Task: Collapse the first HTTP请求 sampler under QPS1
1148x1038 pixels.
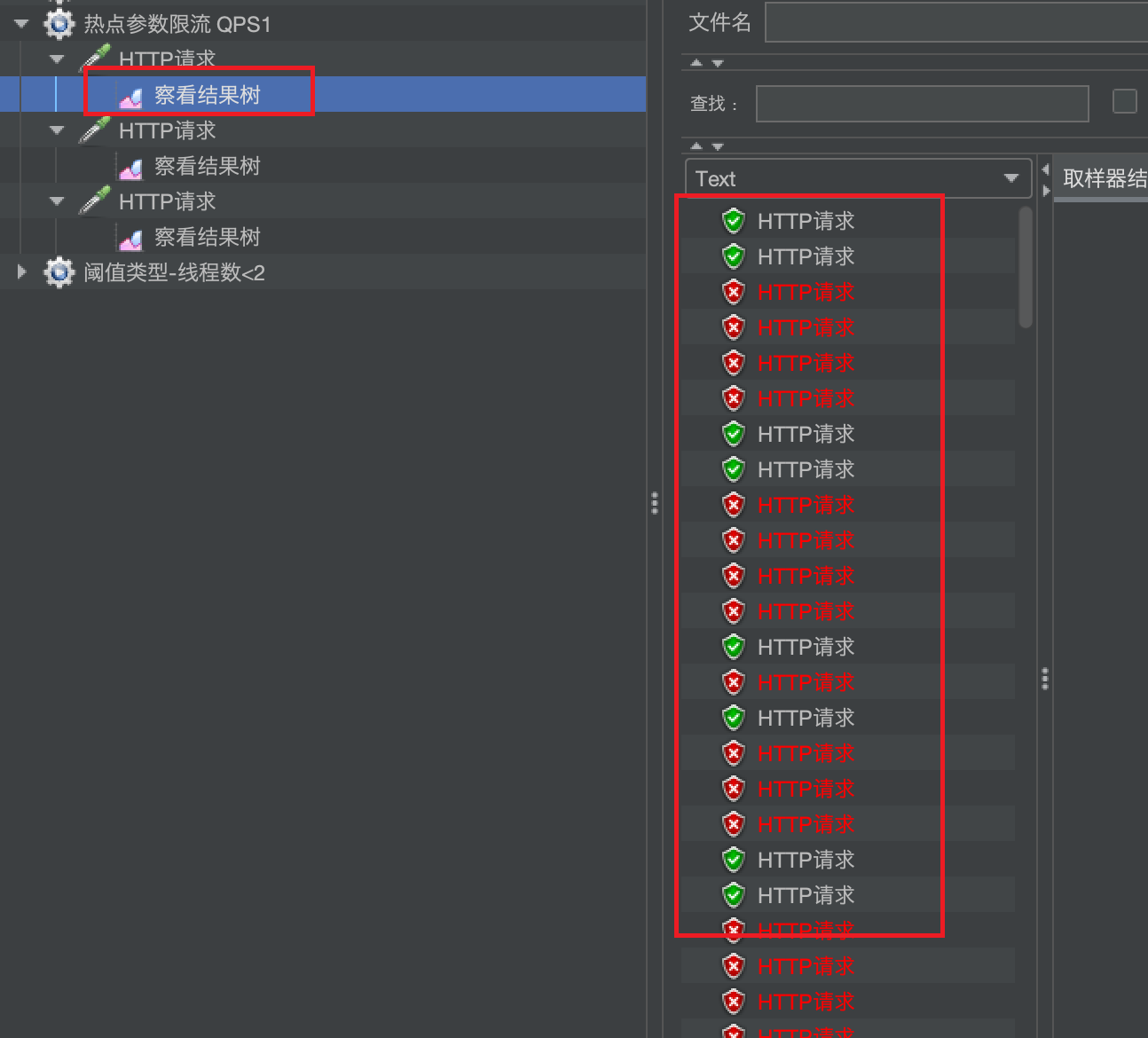Action: [x=58, y=59]
